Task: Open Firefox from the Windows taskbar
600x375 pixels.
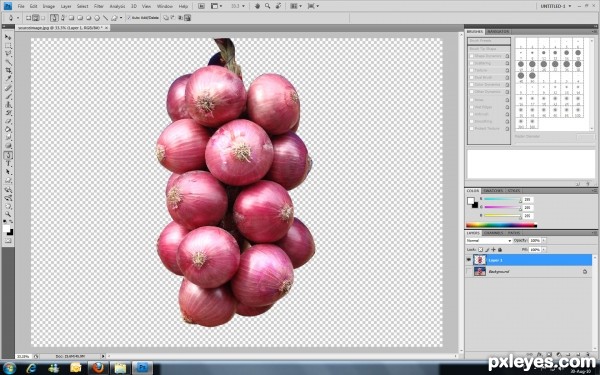Action: point(98,368)
